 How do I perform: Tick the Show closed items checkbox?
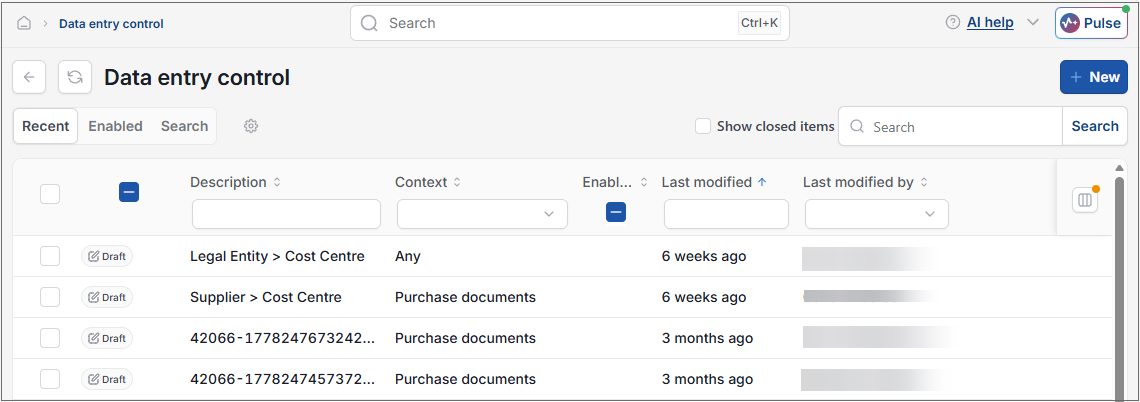point(702,126)
